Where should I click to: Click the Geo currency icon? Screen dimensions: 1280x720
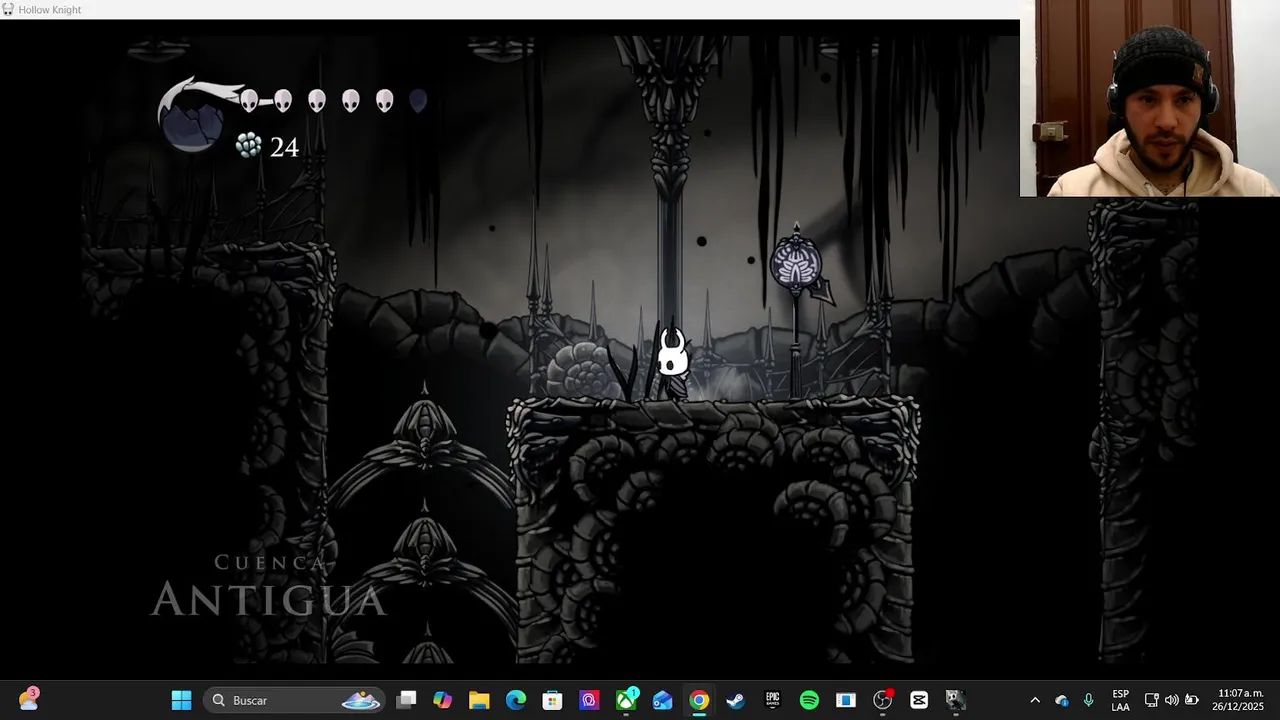click(x=248, y=146)
